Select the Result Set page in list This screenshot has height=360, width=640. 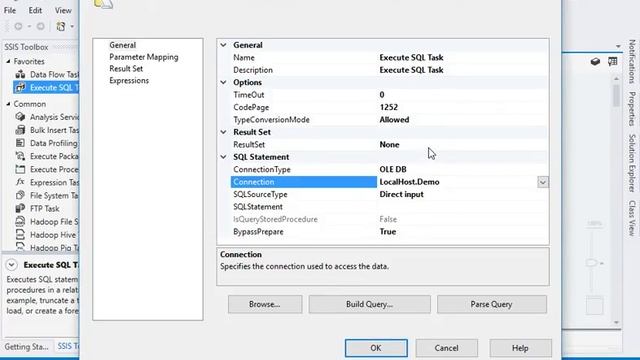pos(126,69)
